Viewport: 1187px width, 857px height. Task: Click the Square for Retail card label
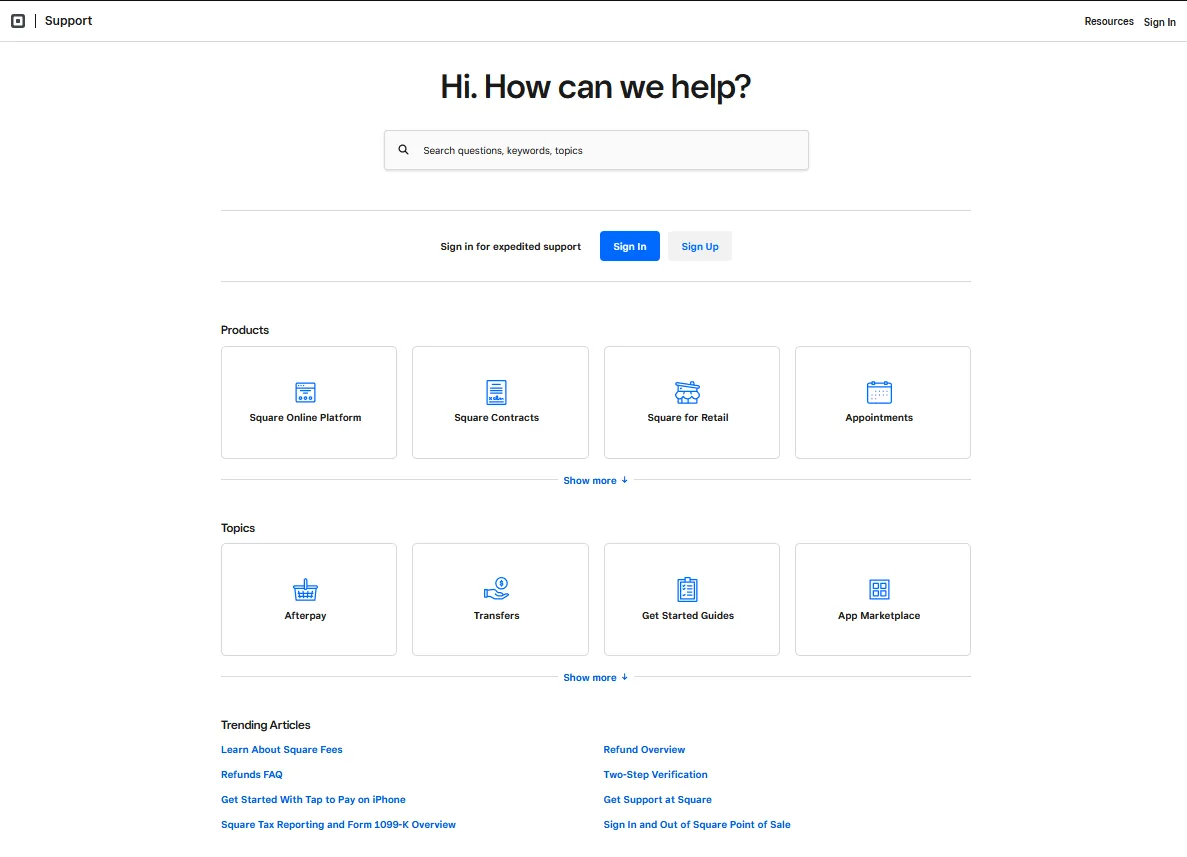click(x=687, y=418)
